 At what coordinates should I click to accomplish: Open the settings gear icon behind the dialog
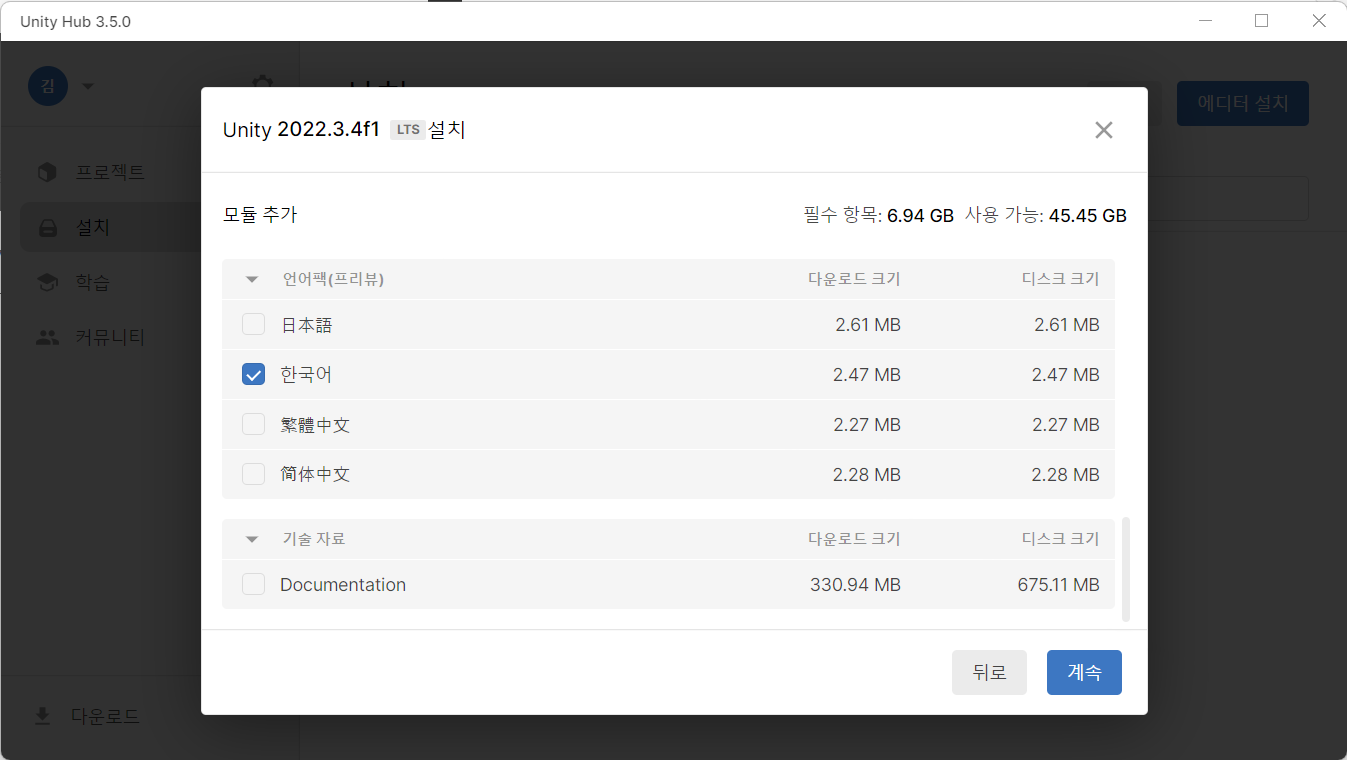(262, 84)
